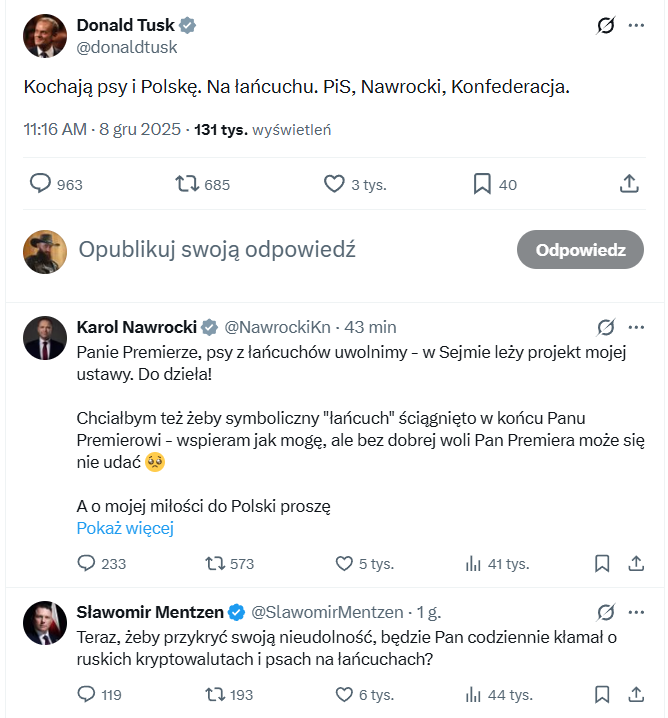
Task: Open more options on Mentzen's reply
Action: [x=636, y=612]
